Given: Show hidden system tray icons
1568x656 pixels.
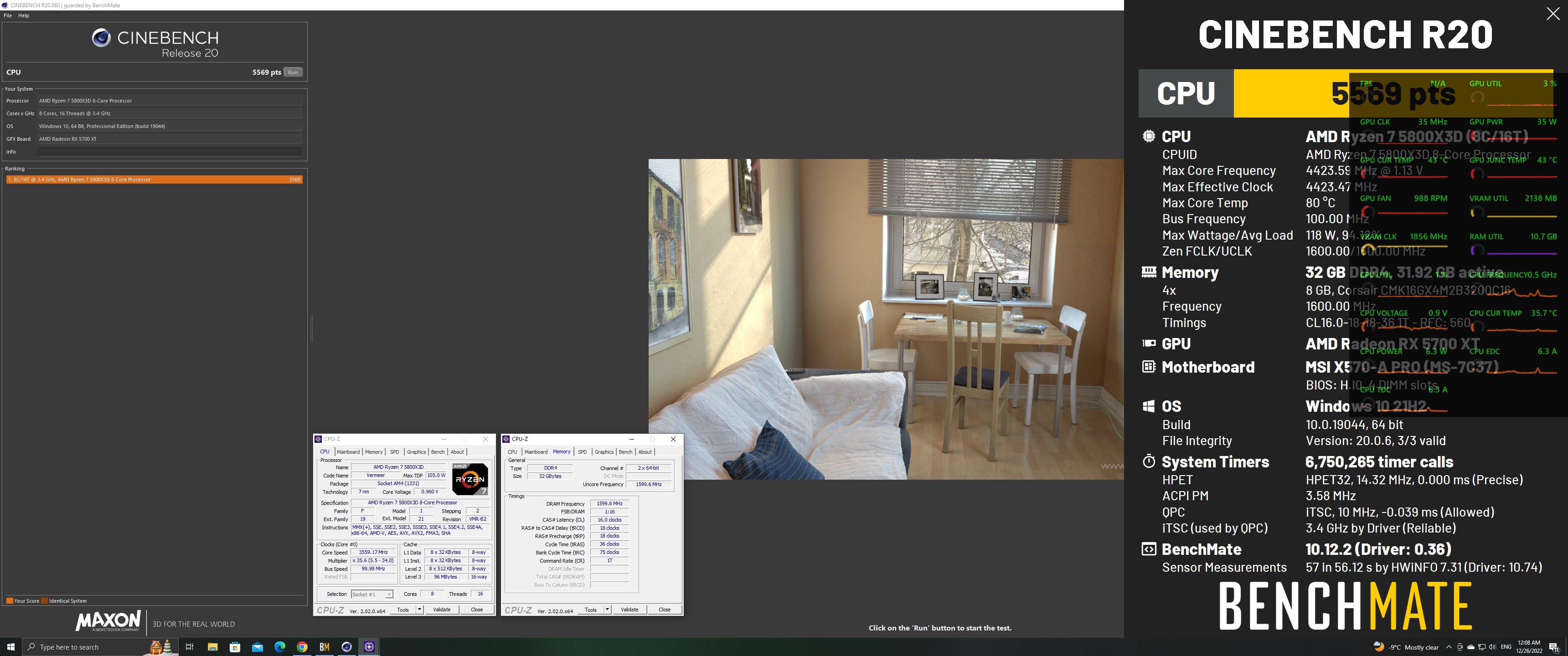Looking at the screenshot, I should point(1449,647).
